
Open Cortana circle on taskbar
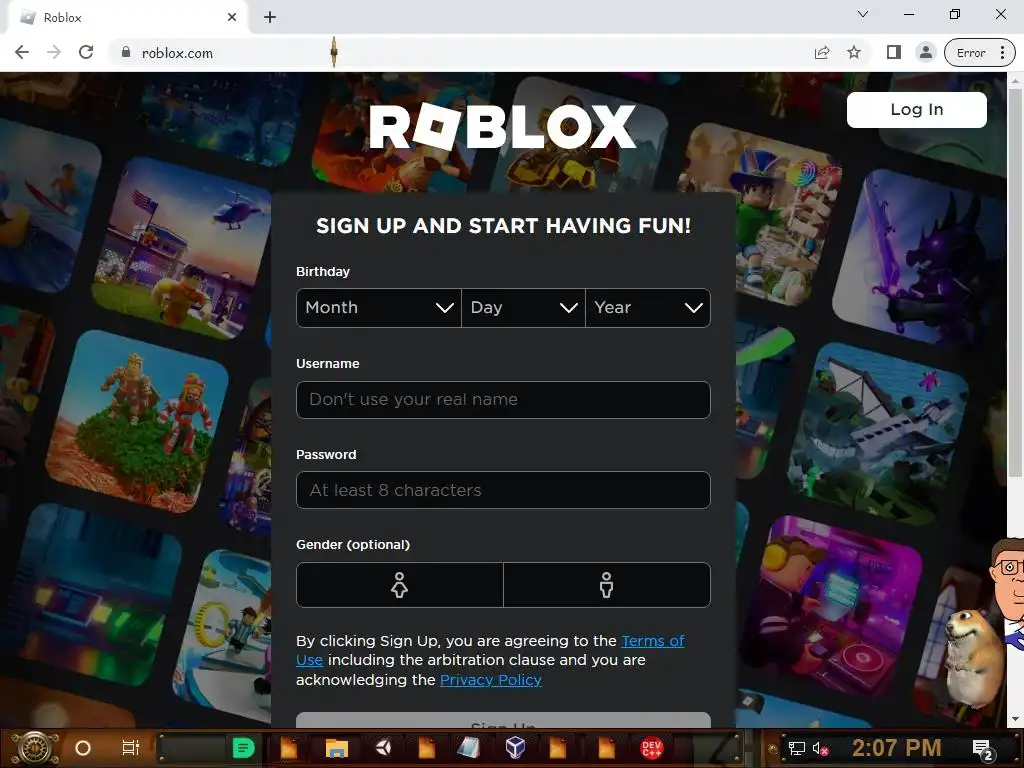click(83, 748)
